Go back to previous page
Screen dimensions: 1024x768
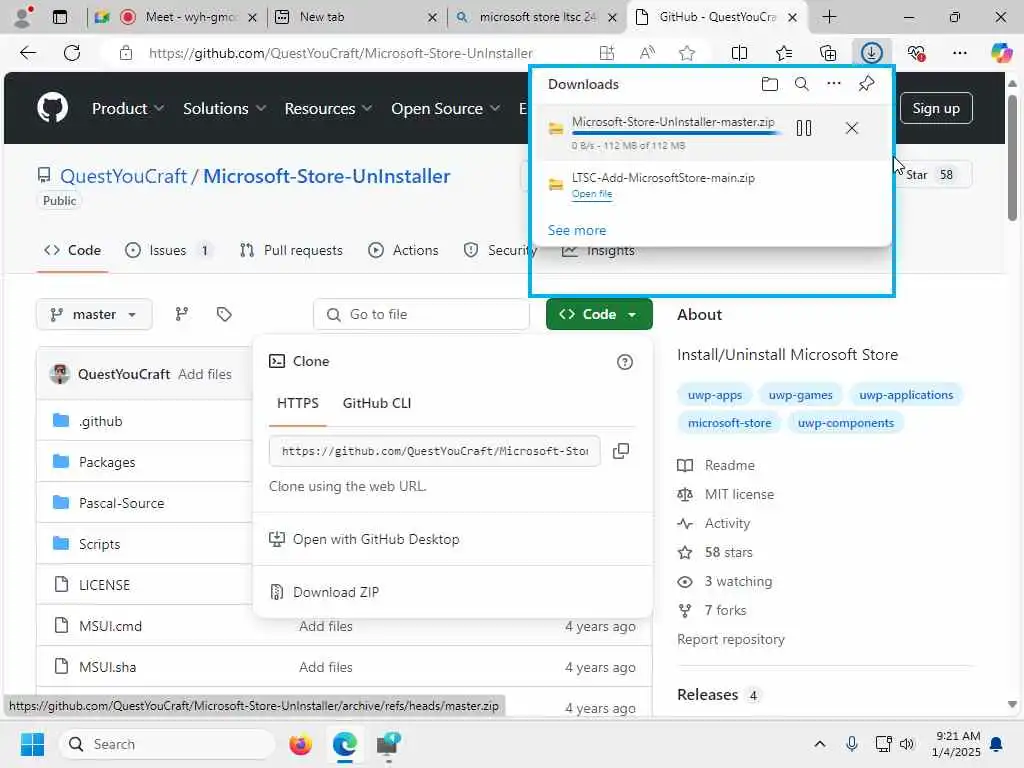(x=28, y=53)
